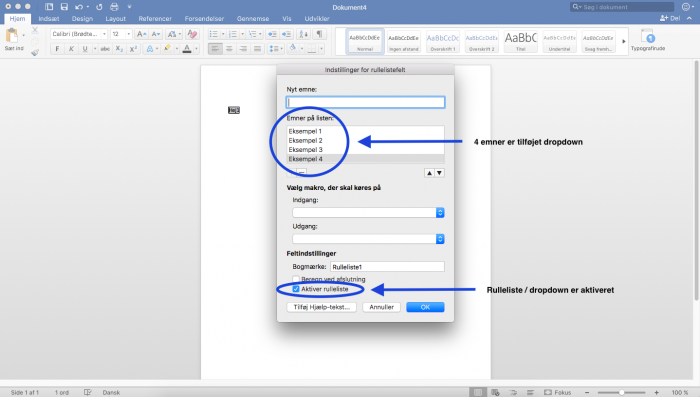Viewport: 700px width, 397px height.
Task: Click the Undo arrow icon
Action: (x=79, y=7)
